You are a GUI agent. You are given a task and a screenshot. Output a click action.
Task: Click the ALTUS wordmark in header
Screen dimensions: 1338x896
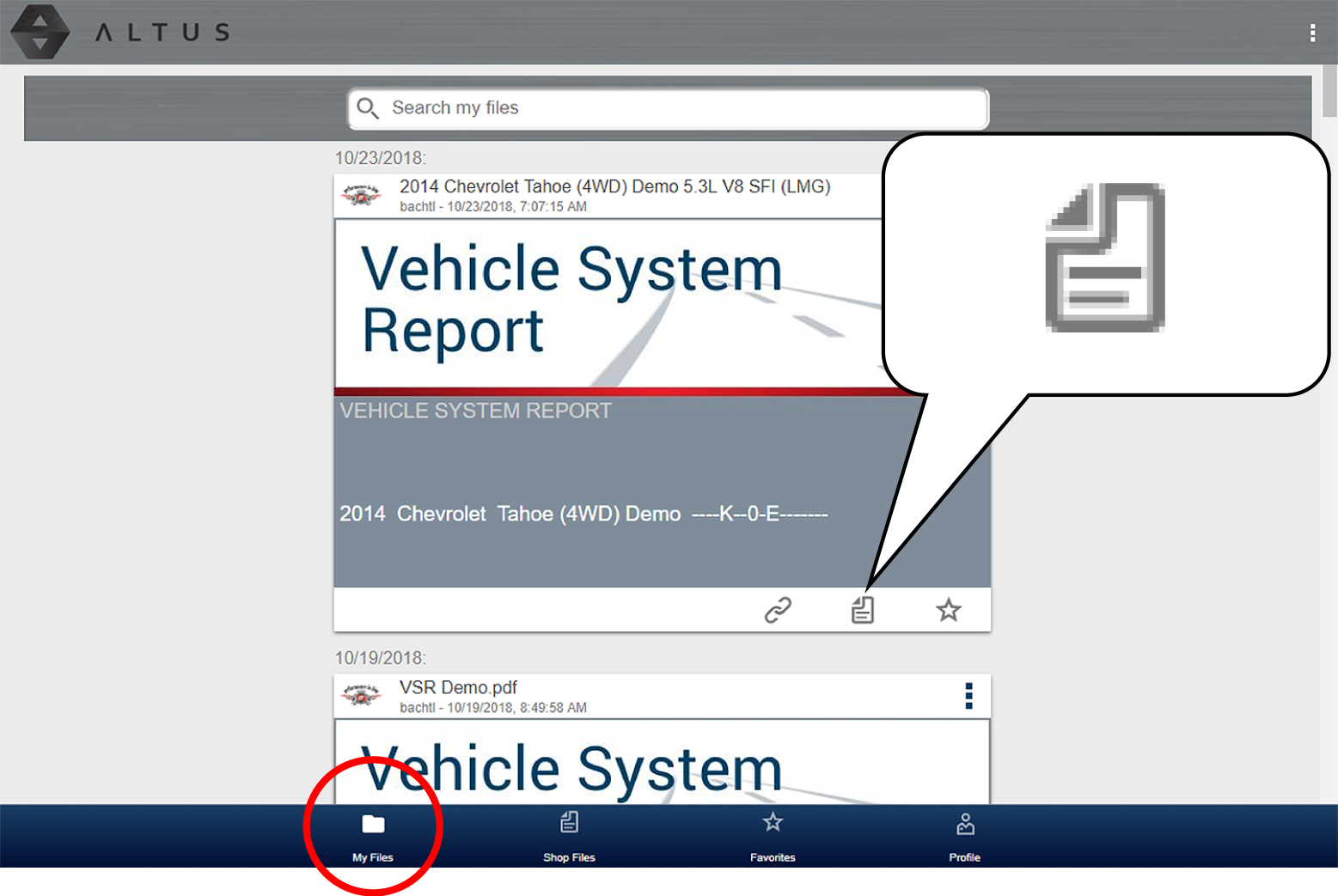click(x=162, y=33)
